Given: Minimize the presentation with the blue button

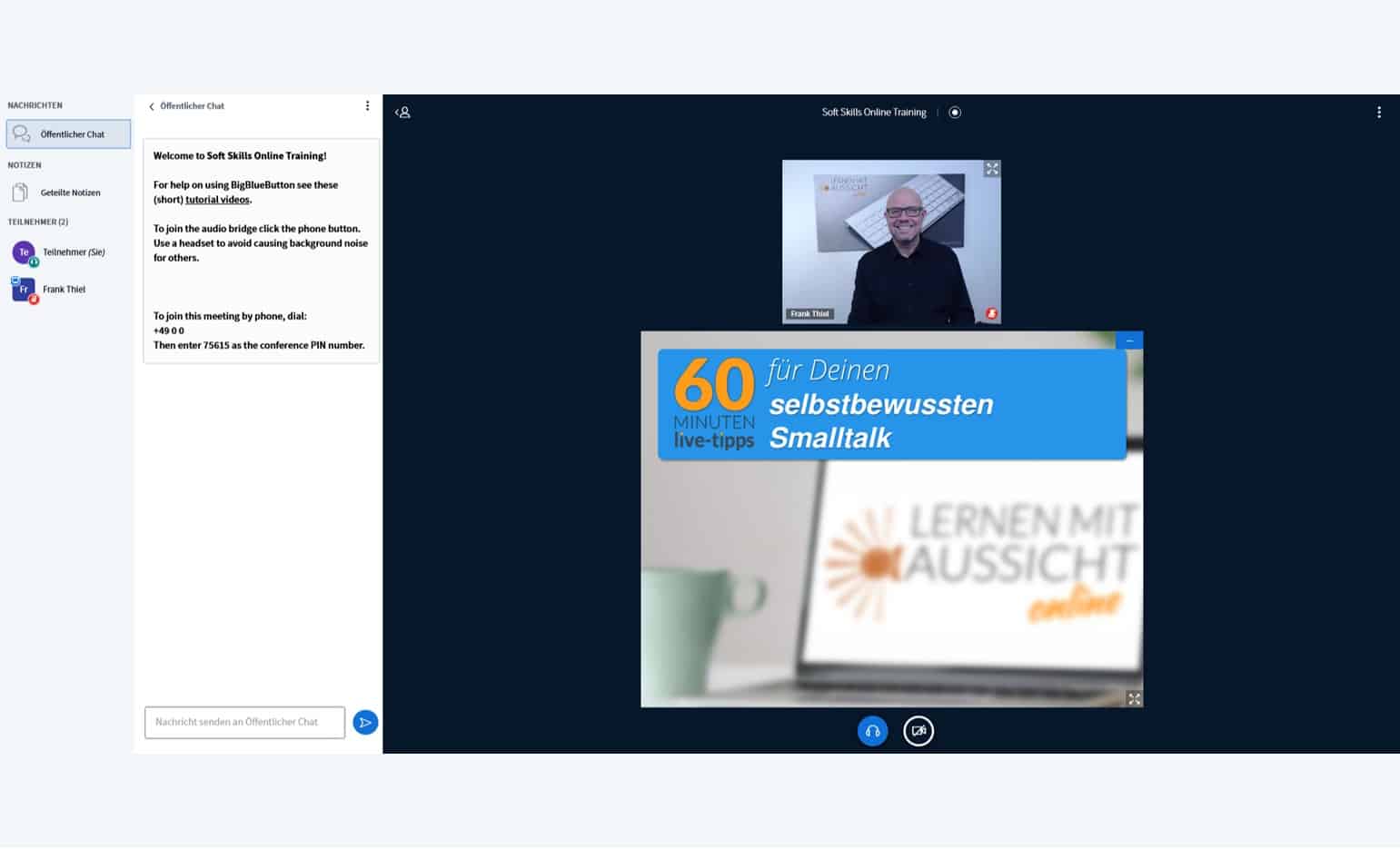Looking at the screenshot, I should (x=1129, y=341).
